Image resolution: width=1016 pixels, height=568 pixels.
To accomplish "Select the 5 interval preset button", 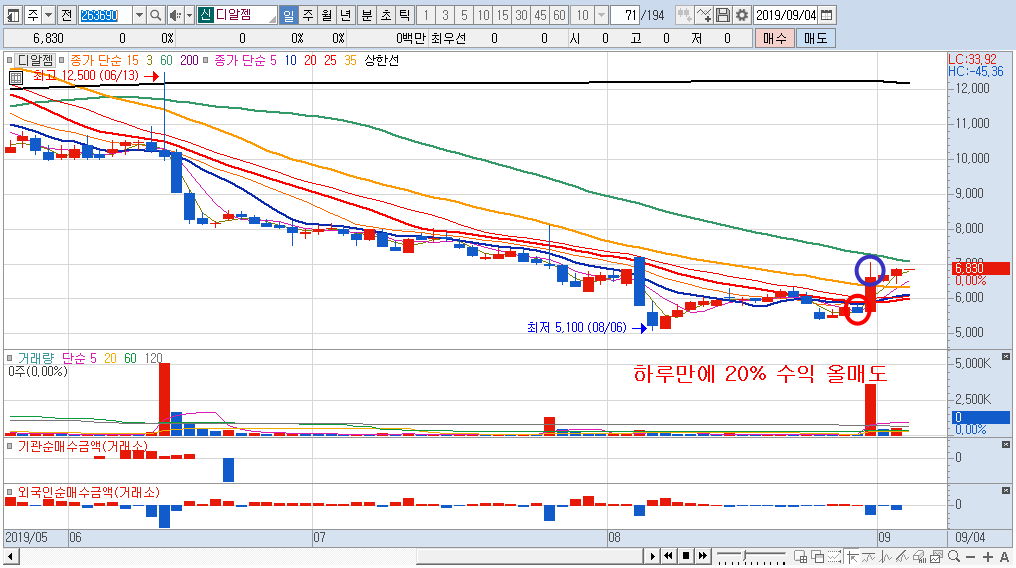I will (464, 15).
